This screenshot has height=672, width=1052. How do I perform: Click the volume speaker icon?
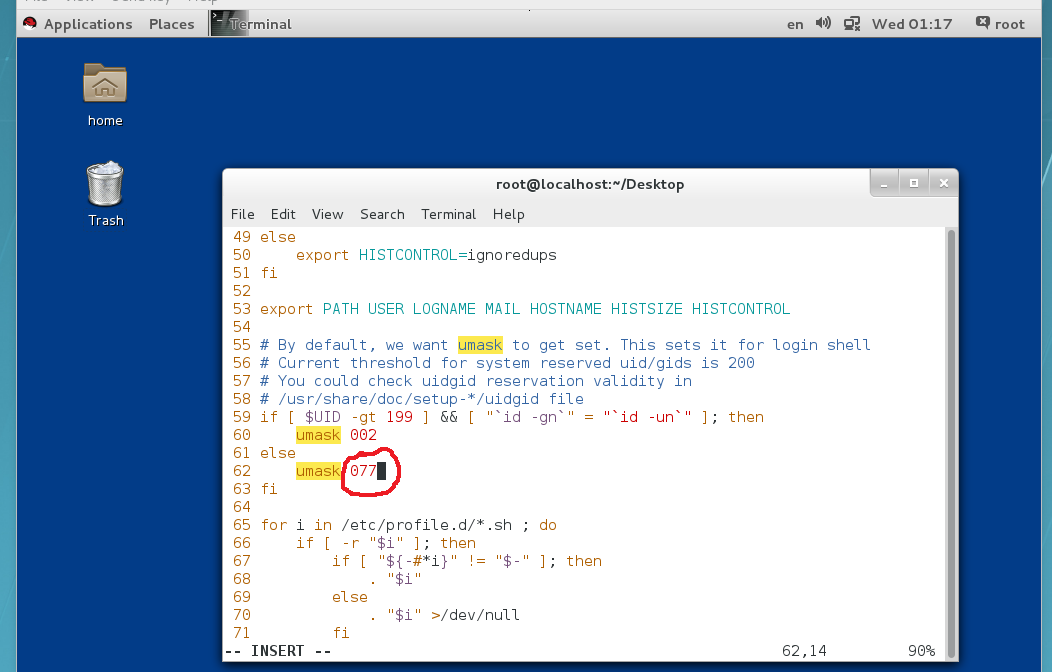(x=823, y=23)
